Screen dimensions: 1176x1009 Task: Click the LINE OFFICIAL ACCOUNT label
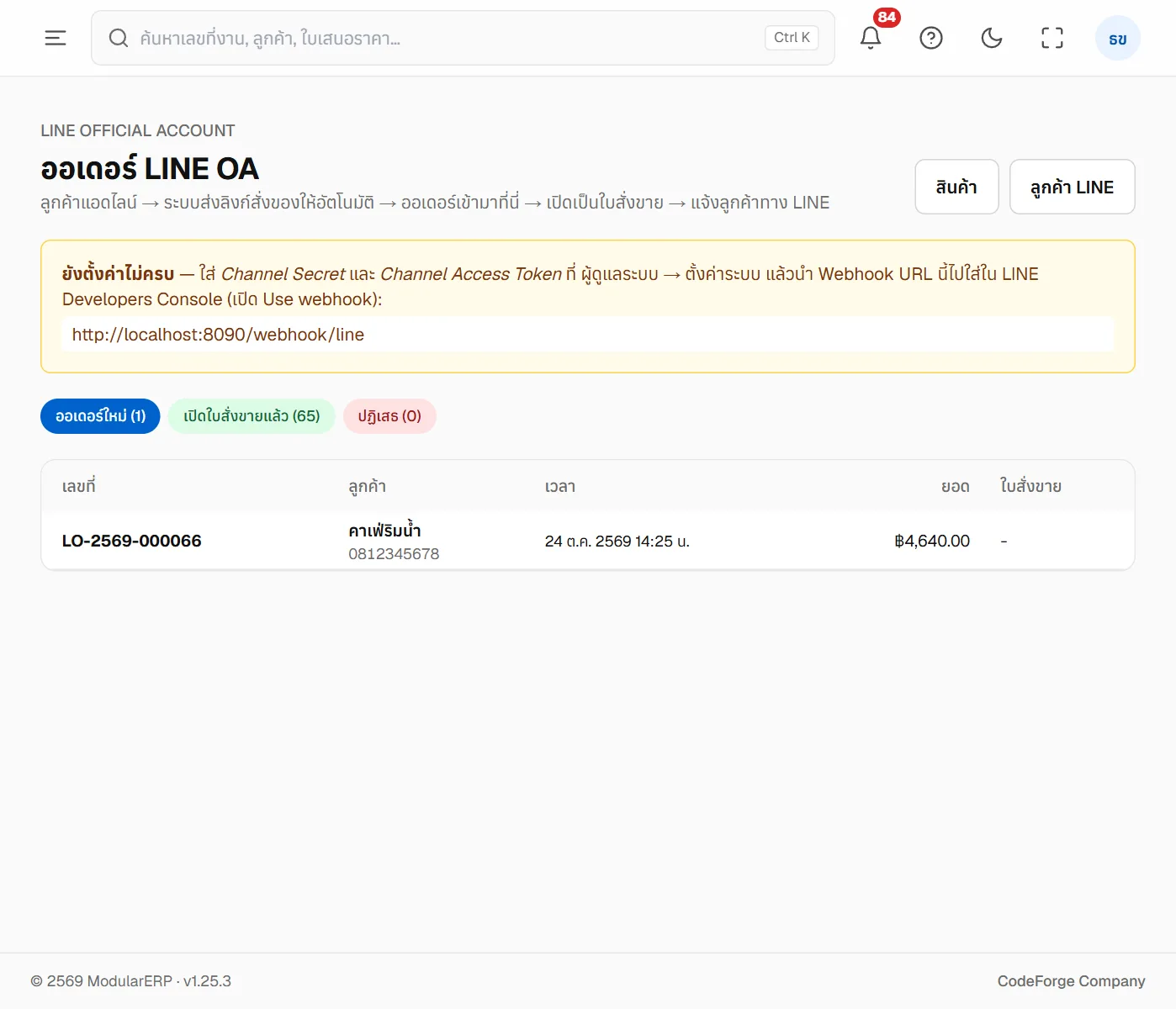point(138,130)
